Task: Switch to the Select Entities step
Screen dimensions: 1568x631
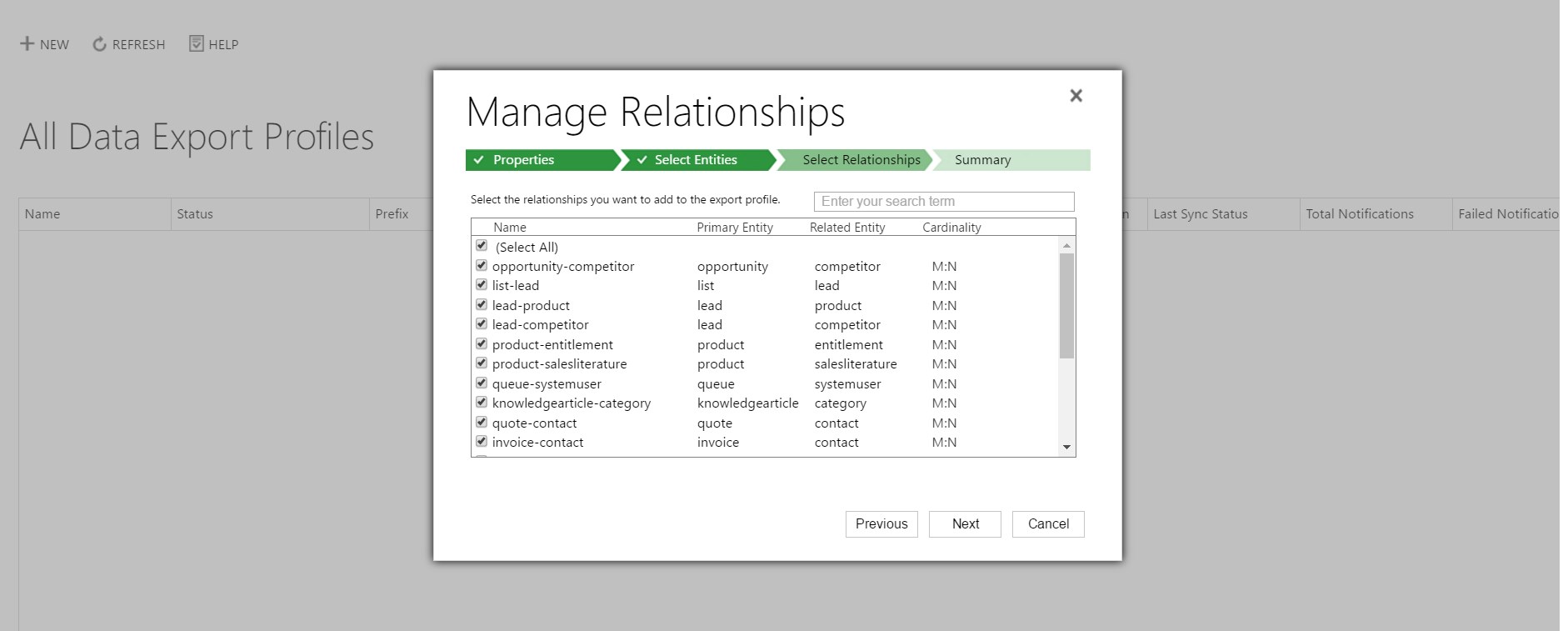Action: 695,160
